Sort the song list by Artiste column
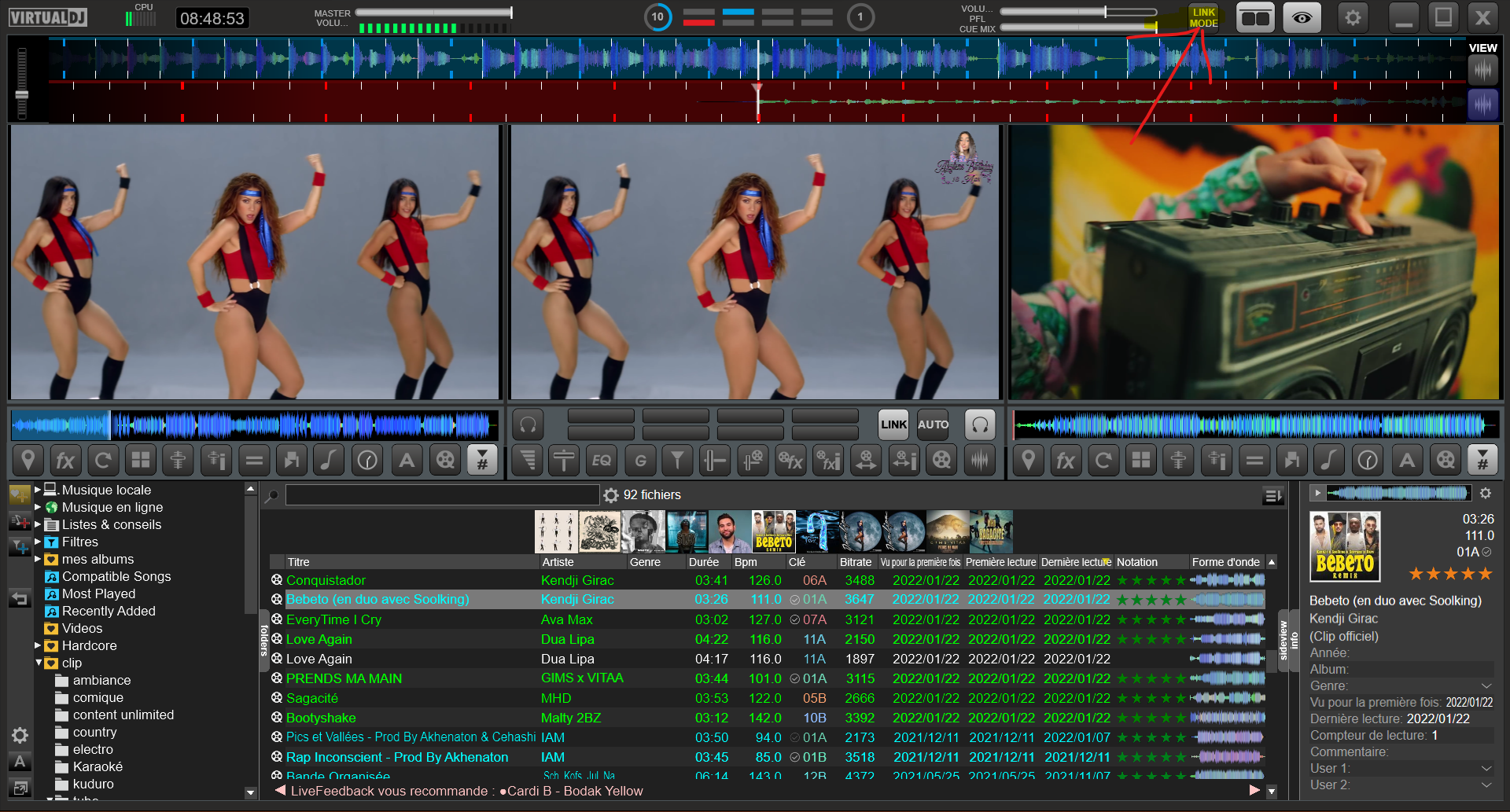The image size is (1510, 812). tap(558, 562)
